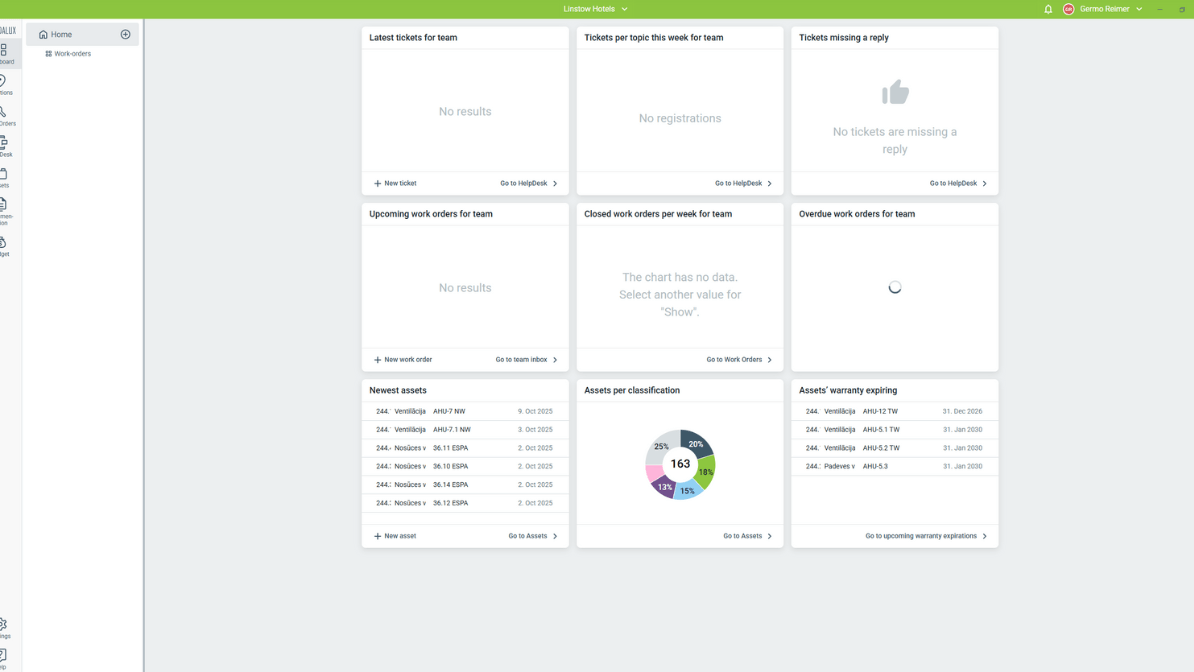Create a New asset
The height and width of the screenshot is (672, 1194).
point(395,536)
